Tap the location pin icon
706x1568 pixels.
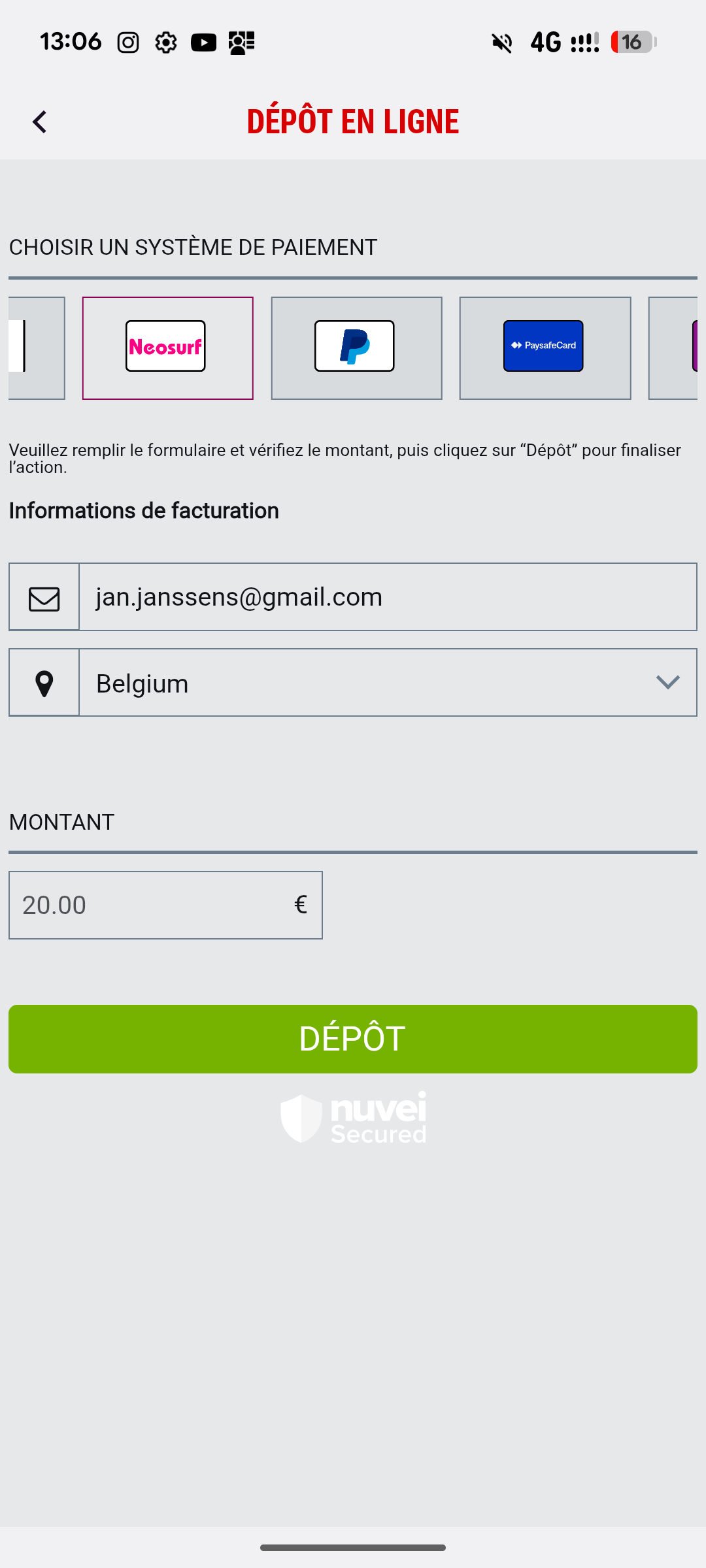tap(44, 683)
